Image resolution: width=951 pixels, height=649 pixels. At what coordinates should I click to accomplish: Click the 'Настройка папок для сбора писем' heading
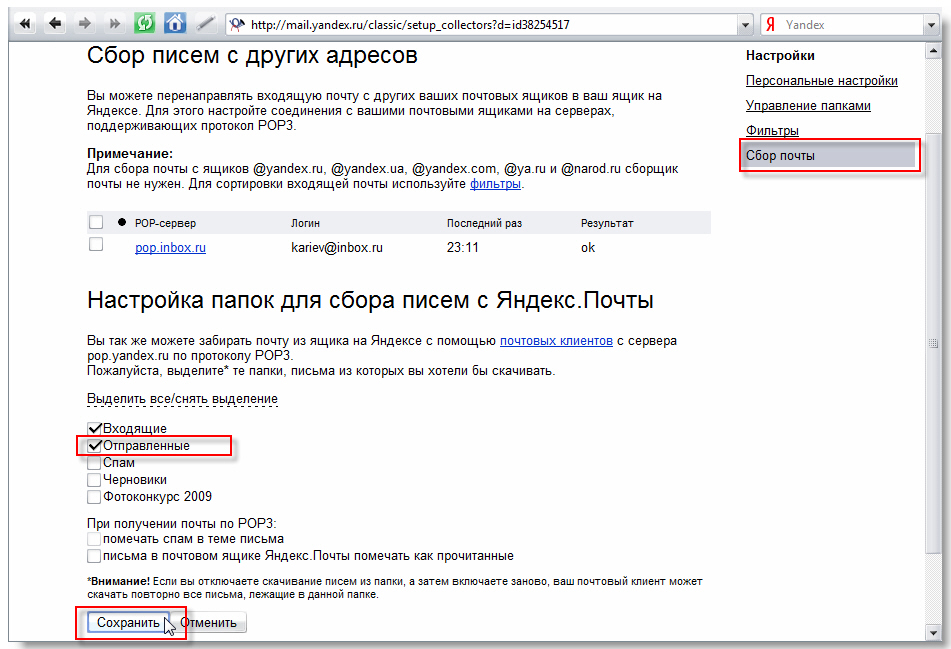(371, 300)
